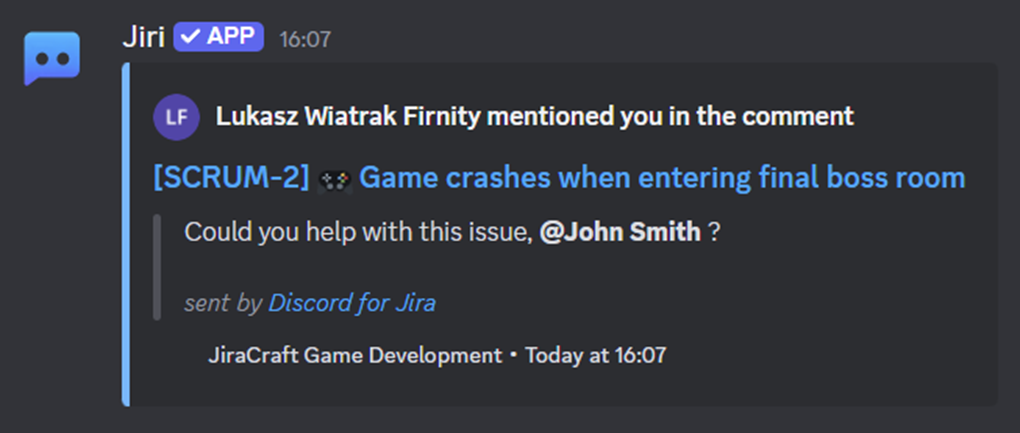Click the grey quote block bar
Image resolution: width=1020 pixels, height=433 pixels.
(157, 267)
